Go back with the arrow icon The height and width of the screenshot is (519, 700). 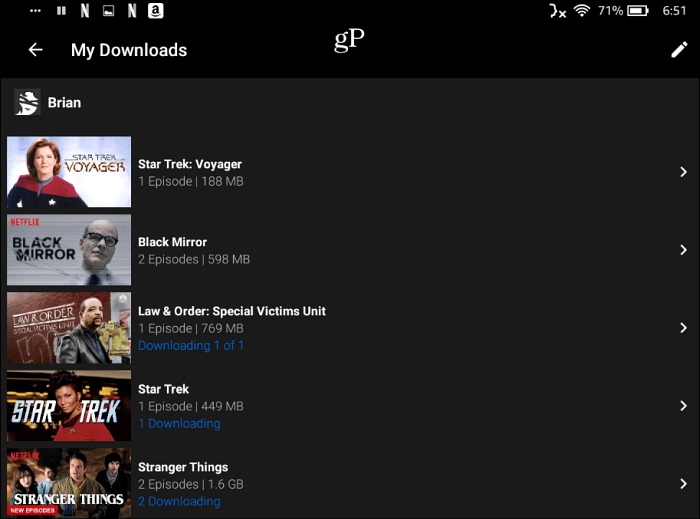[x=36, y=50]
